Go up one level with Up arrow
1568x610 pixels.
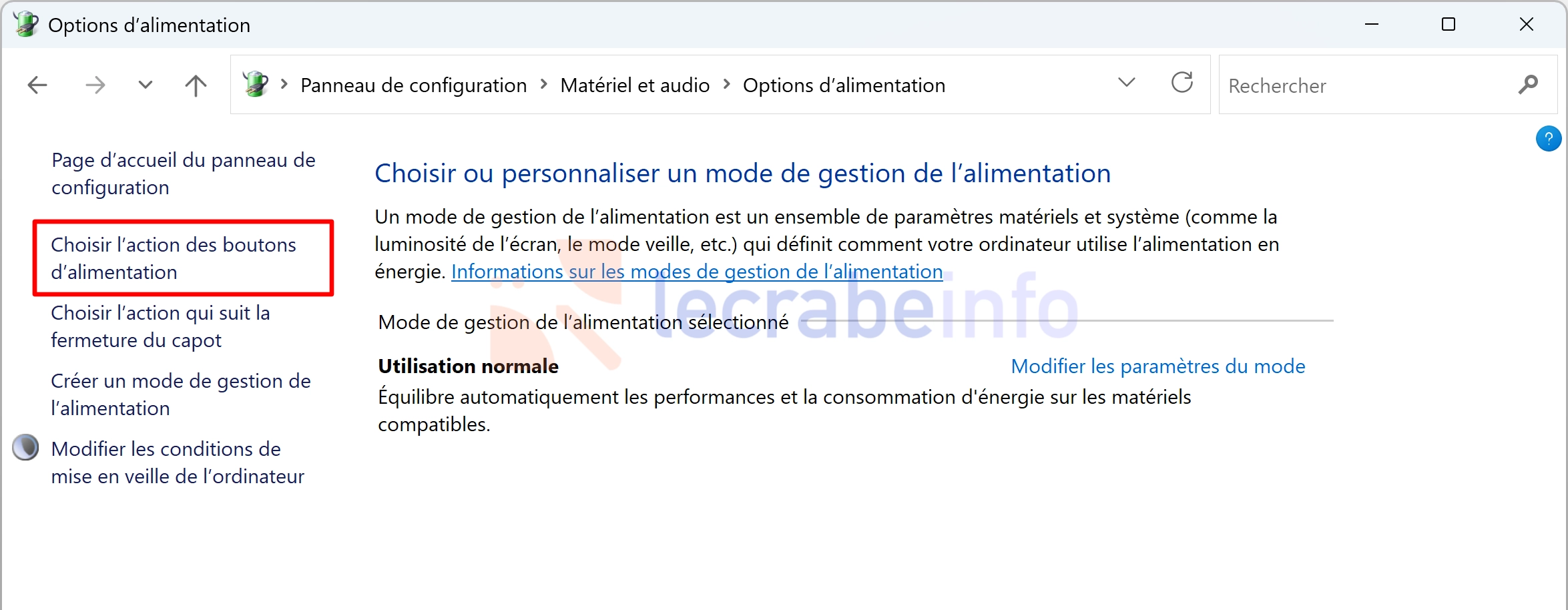tap(196, 85)
